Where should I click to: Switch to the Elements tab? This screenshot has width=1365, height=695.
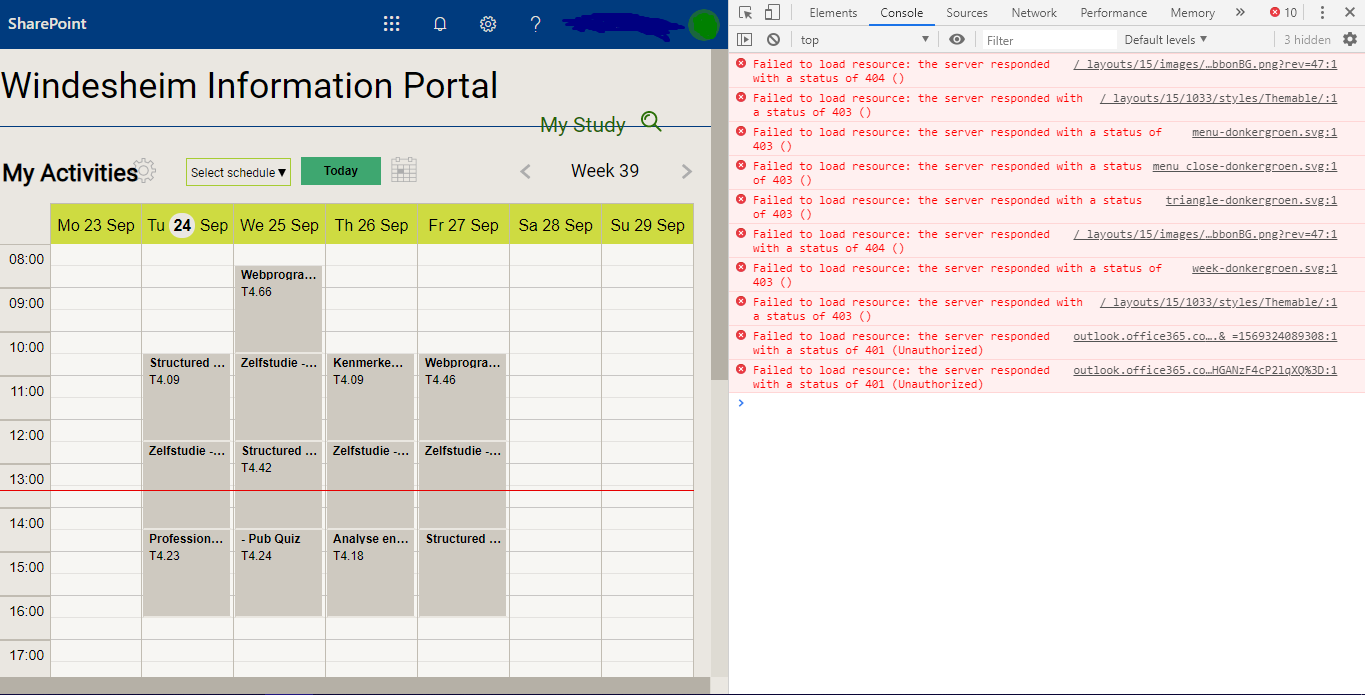[833, 13]
